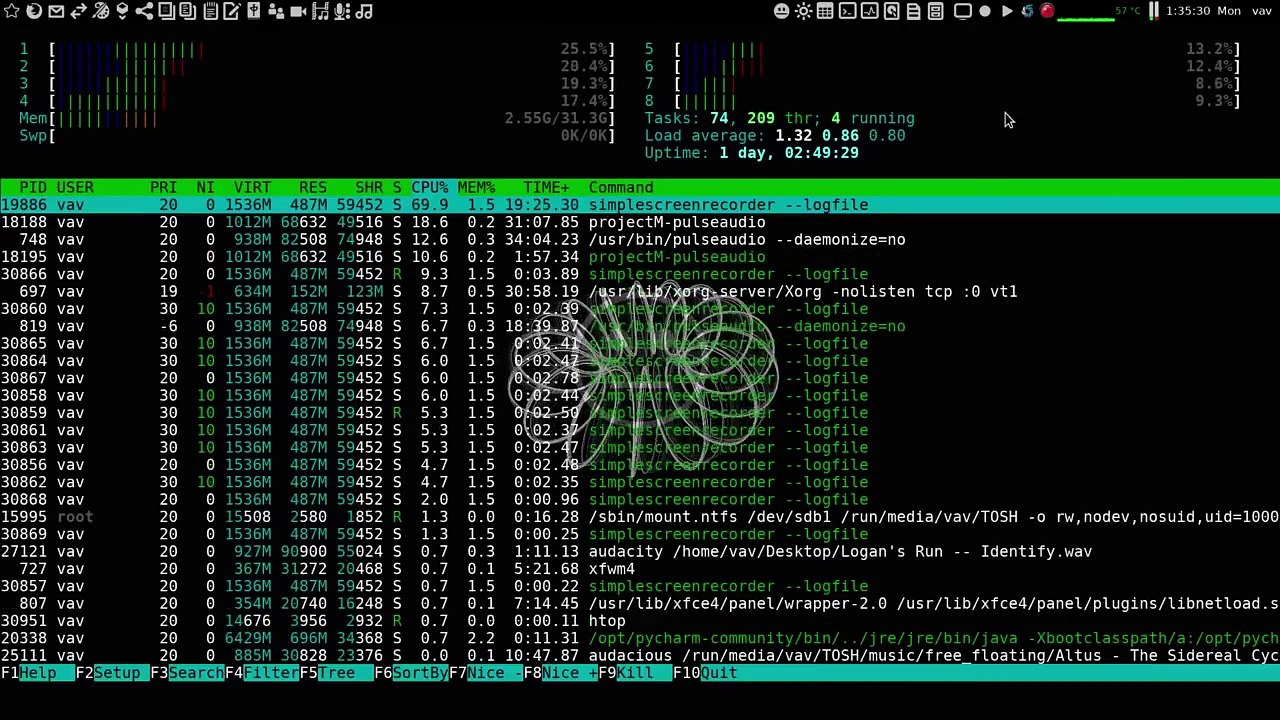Sort by the PID column header
Screen dimensions: 1280x720
click(33, 187)
